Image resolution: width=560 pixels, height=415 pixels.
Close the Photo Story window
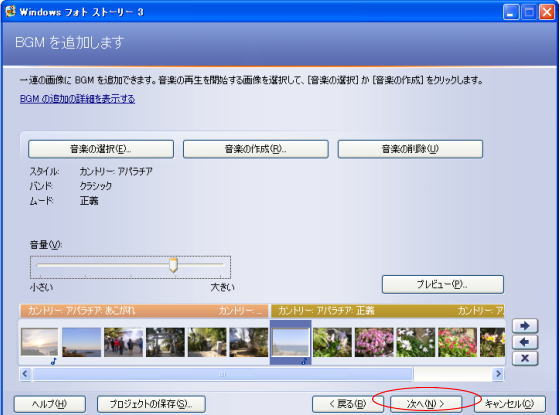click(546, 12)
